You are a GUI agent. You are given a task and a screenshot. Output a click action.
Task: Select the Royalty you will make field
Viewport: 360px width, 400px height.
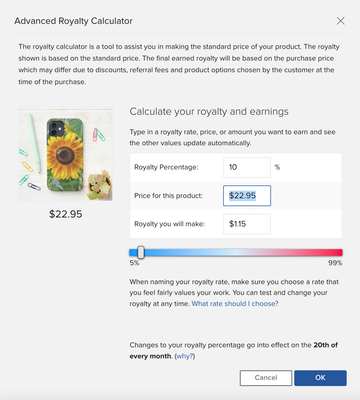pyautogui.click(x=247, y=224)
